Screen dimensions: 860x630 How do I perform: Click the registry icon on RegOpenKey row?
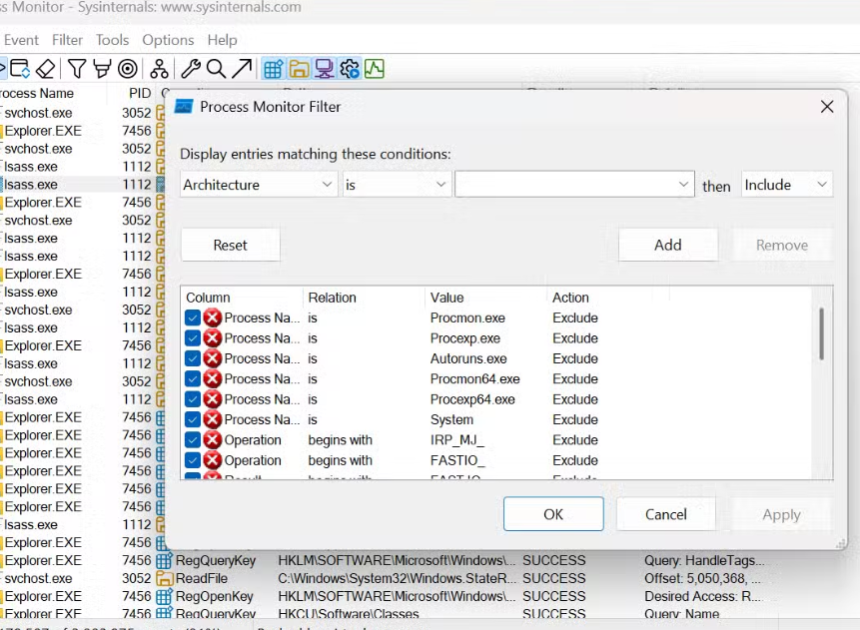coord(164,597)
